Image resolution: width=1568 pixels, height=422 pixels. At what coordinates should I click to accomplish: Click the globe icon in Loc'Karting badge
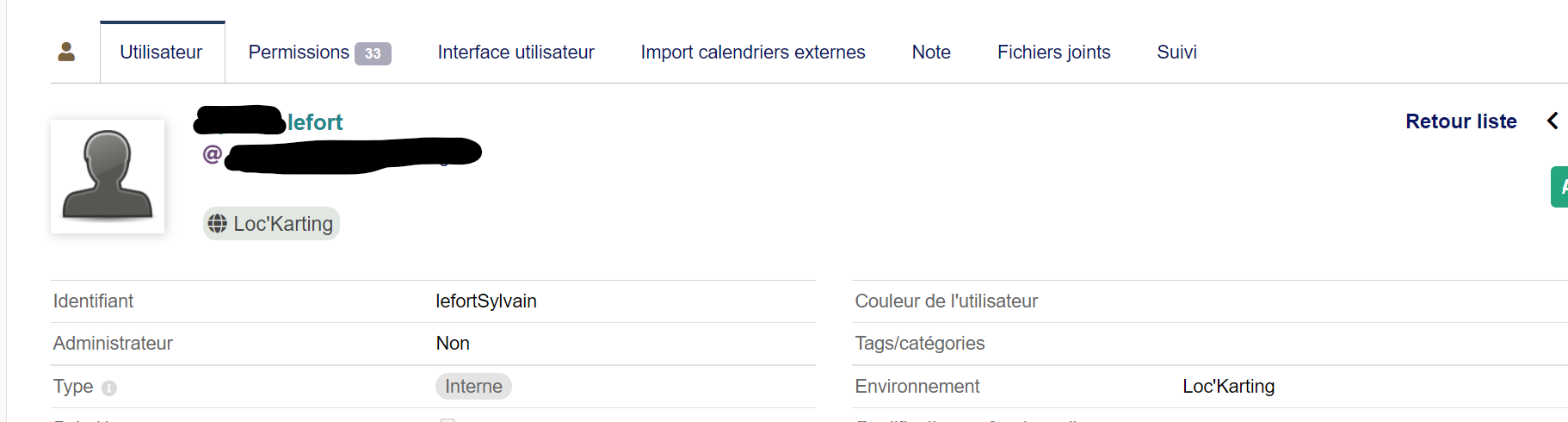tap(218, 224)
